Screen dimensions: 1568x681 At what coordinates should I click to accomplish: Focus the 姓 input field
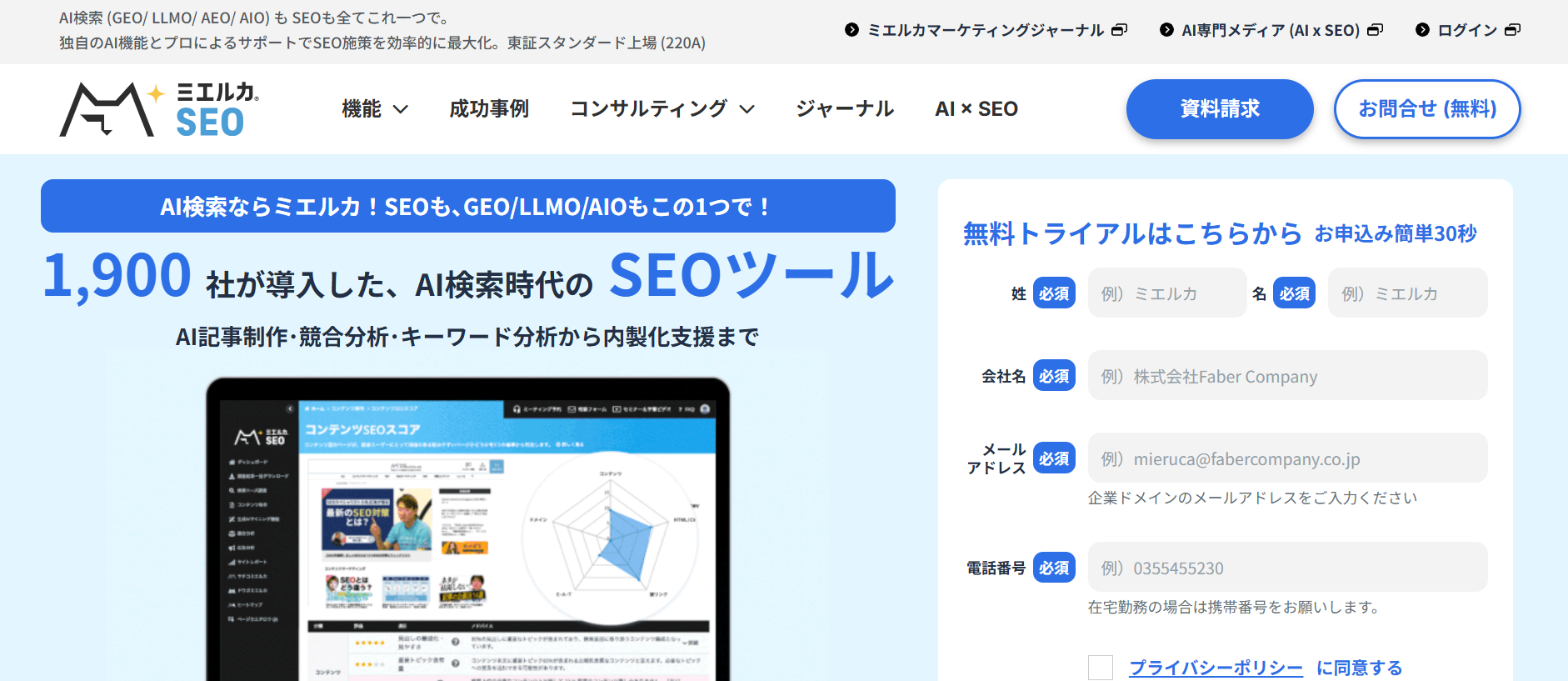(x=1167, y=293)
